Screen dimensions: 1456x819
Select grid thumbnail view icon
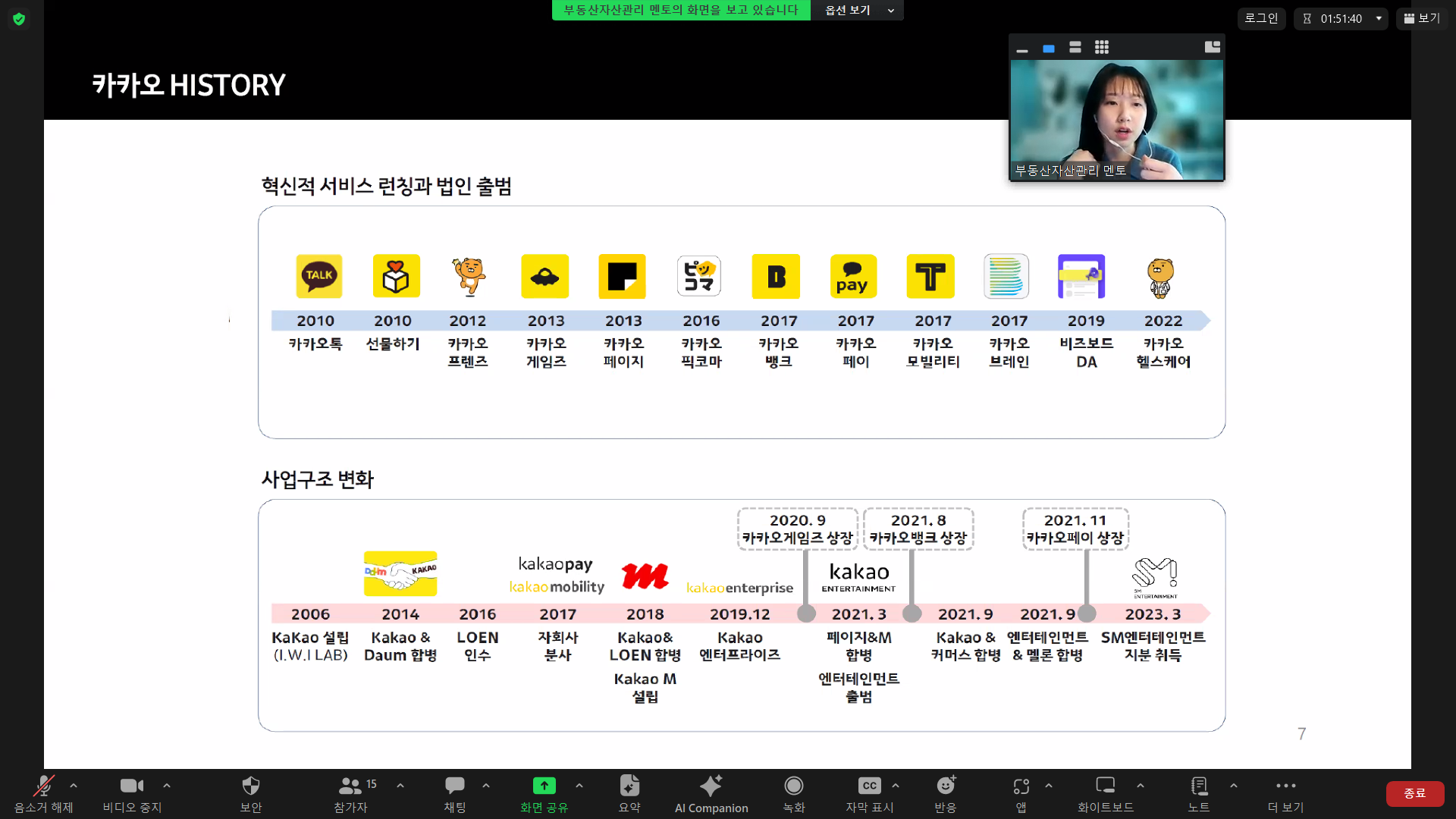(1102, 48)
